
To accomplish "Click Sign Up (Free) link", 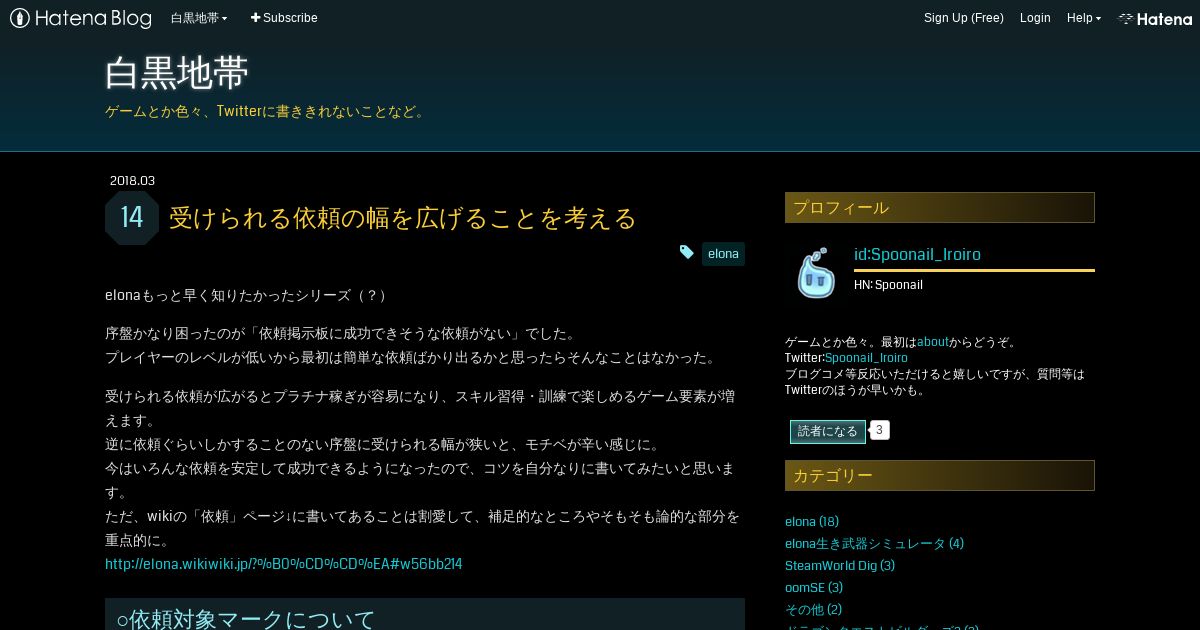I will click(x=964, y=18).
